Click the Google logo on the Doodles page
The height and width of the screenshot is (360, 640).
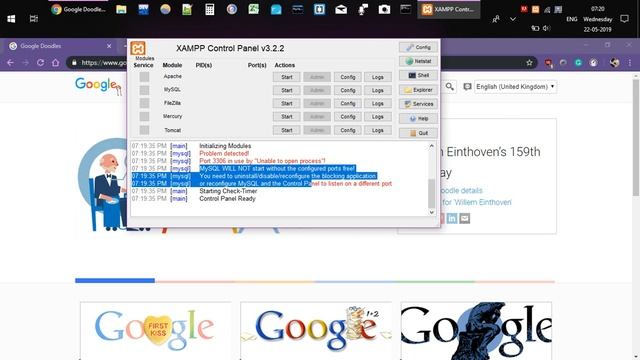pos(98,85)
